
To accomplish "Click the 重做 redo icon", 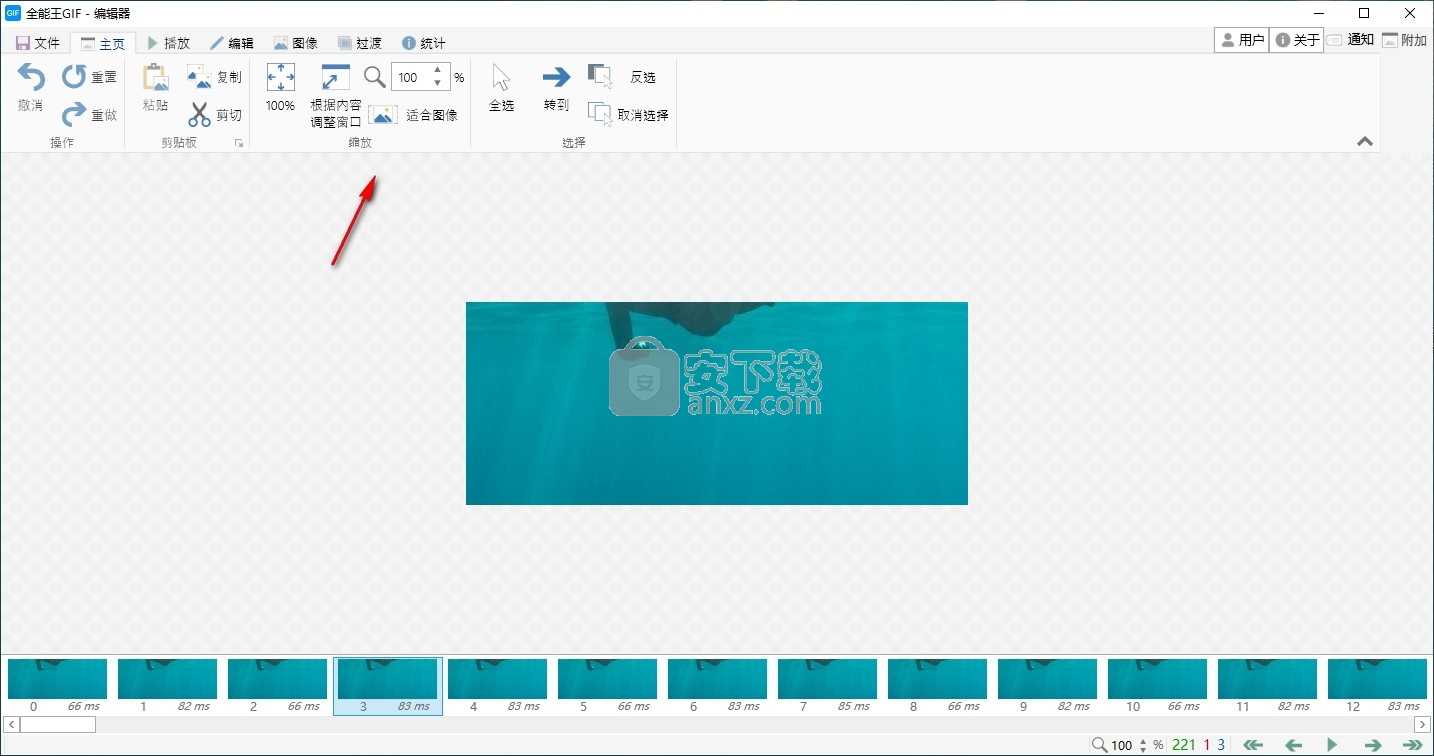I will click(74, 115).
